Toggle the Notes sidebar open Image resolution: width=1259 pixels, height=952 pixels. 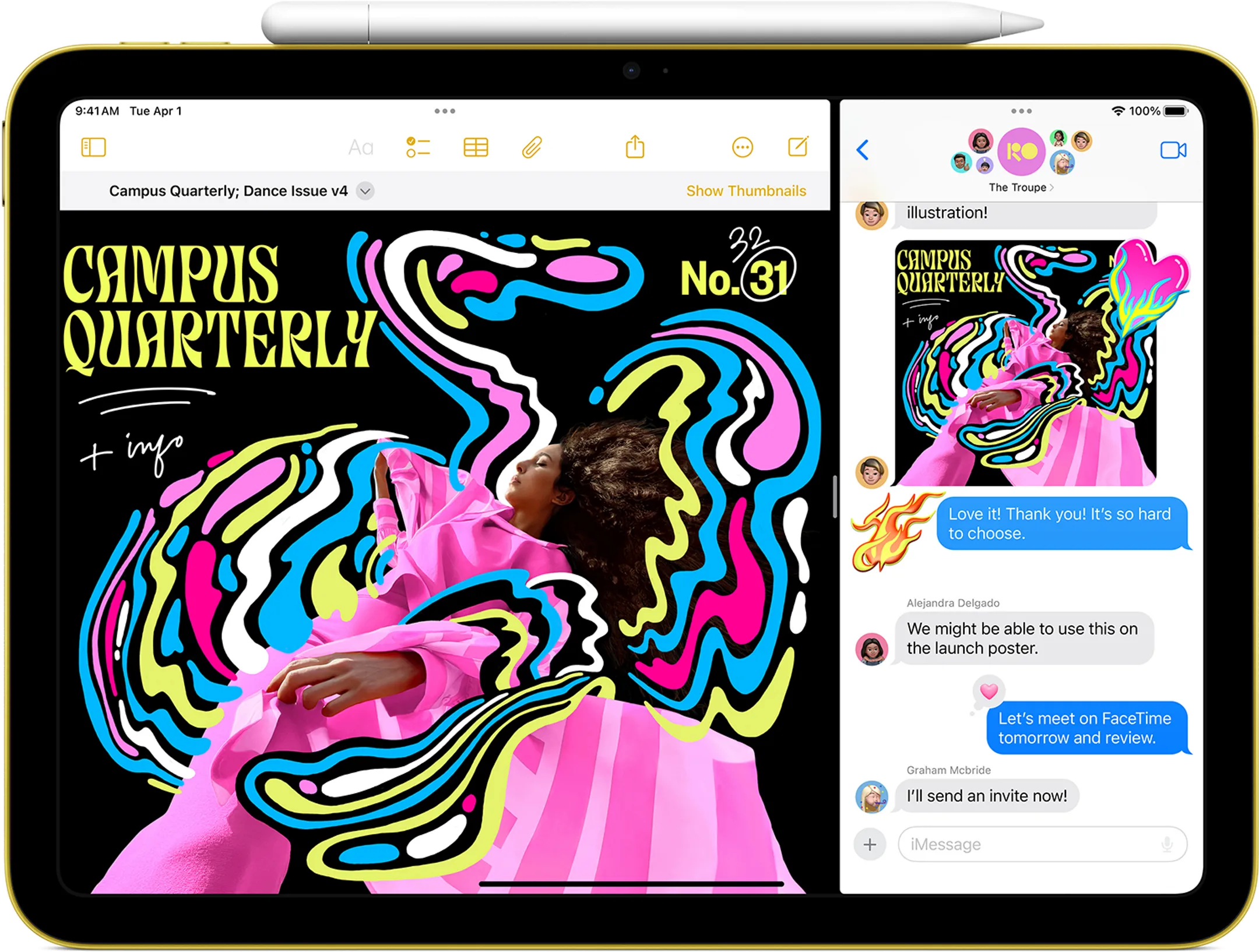coord(95,147)
